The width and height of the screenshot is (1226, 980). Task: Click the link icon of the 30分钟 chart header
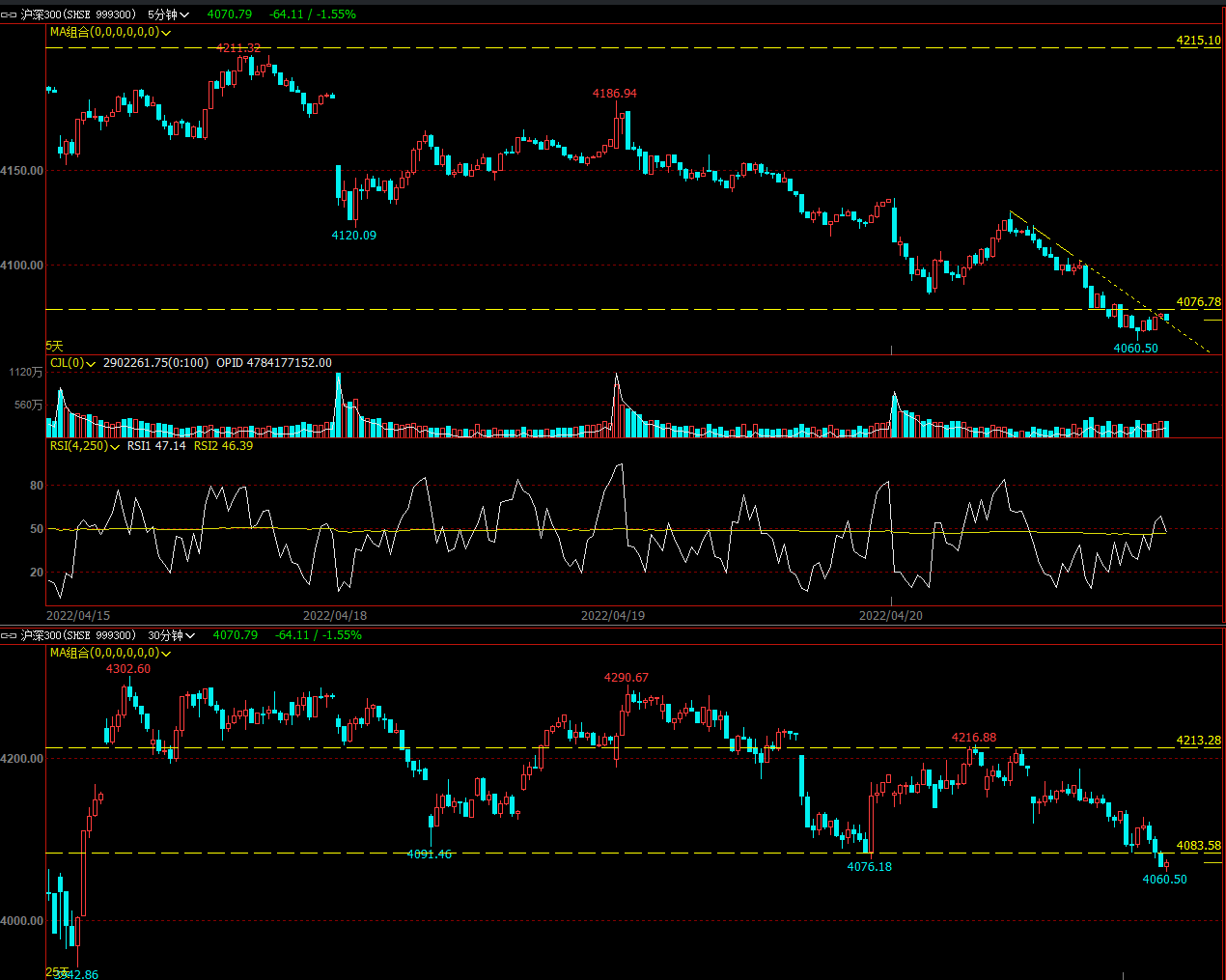pos(10,635)
